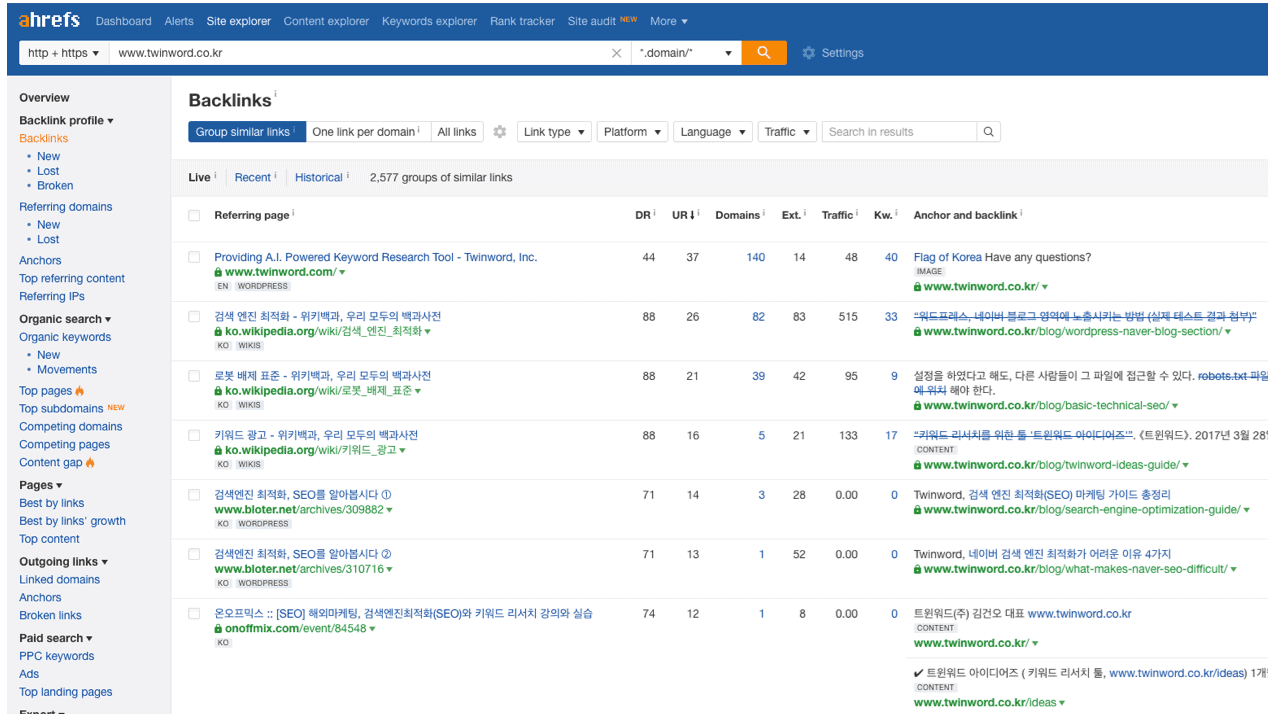Open Broken links in sidebar
This screenshot has height=714, width=1268.
coord(50,616)
